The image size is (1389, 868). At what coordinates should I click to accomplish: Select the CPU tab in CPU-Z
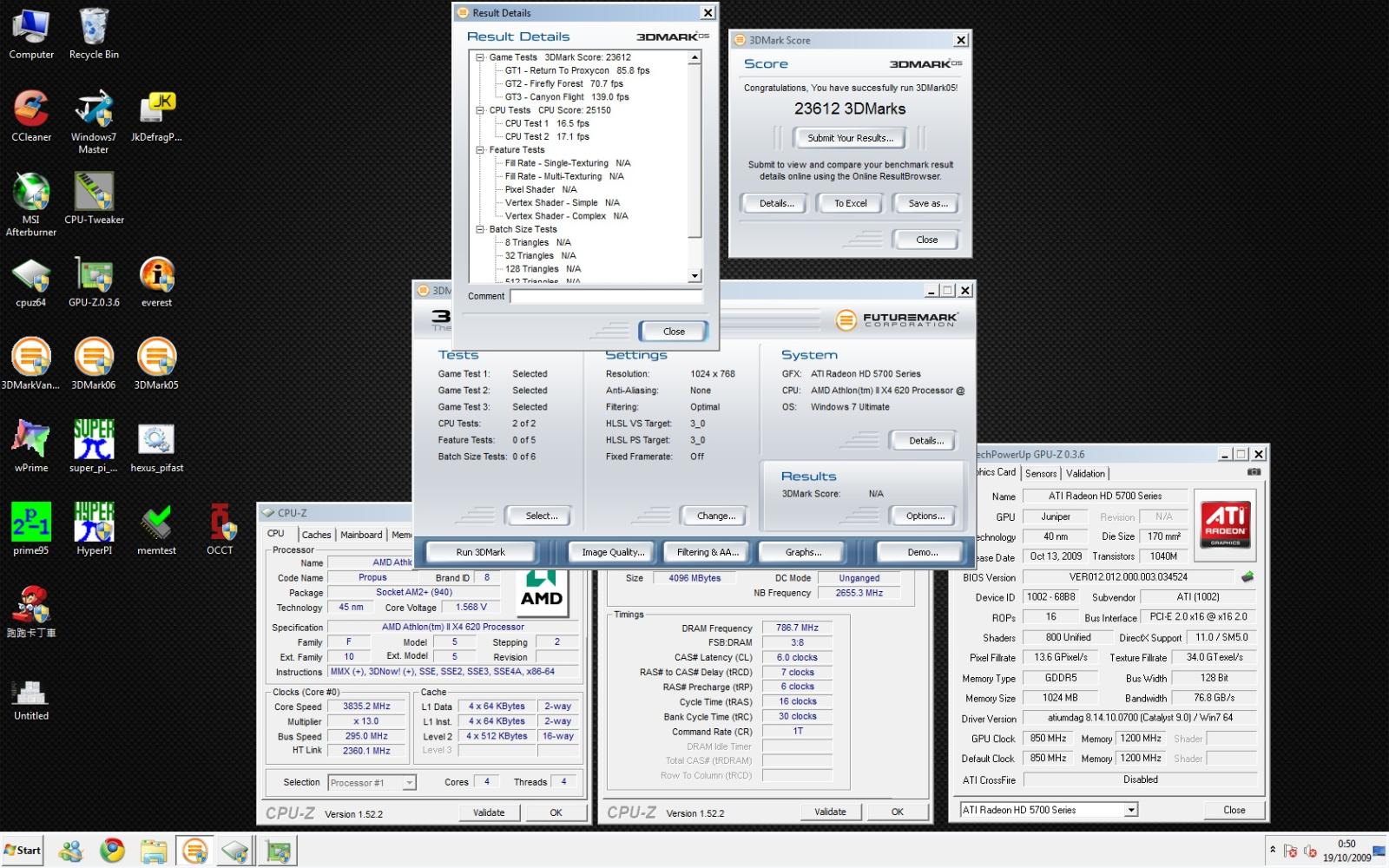pos(276,534)
